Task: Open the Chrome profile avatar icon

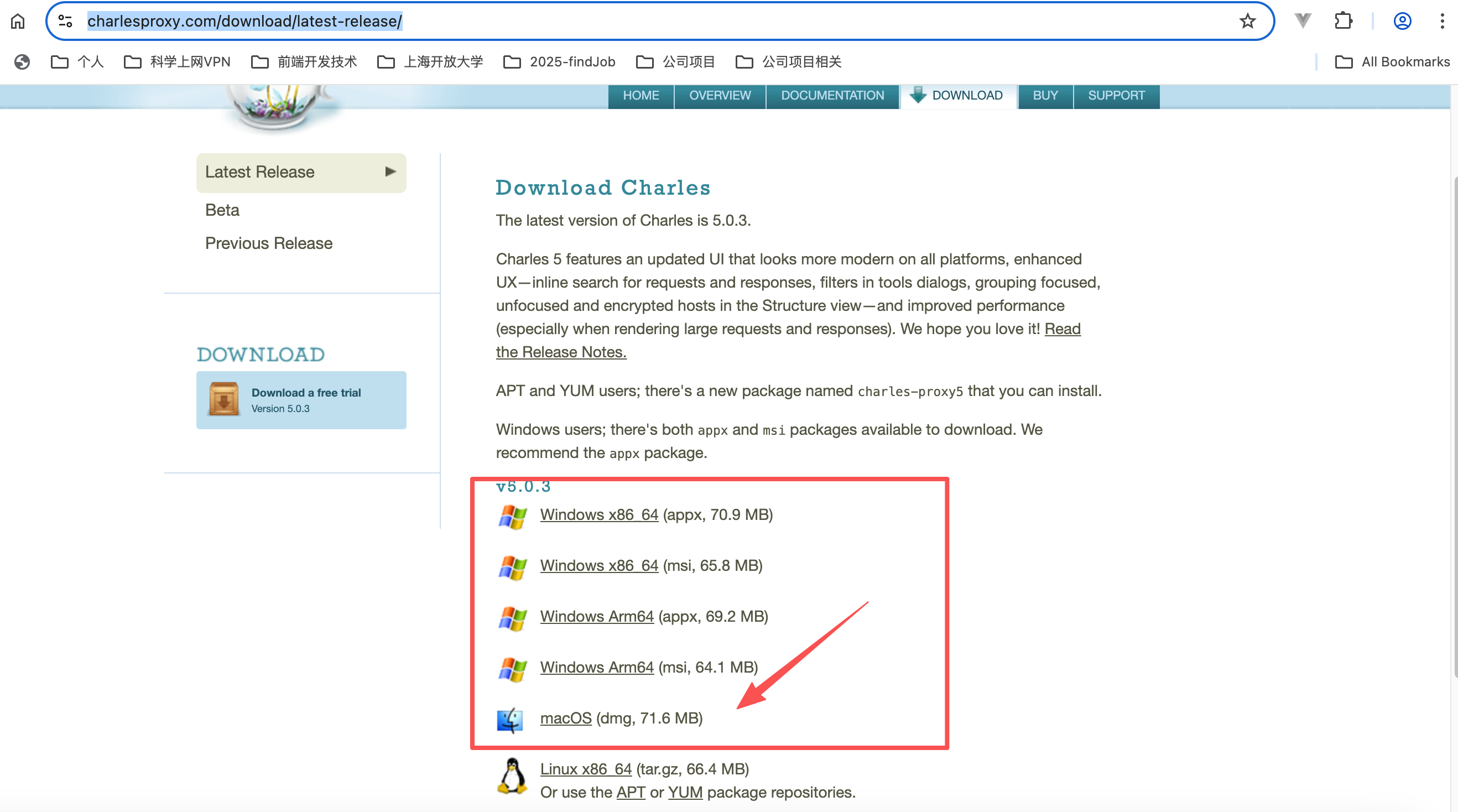Action: (1402, 22)
